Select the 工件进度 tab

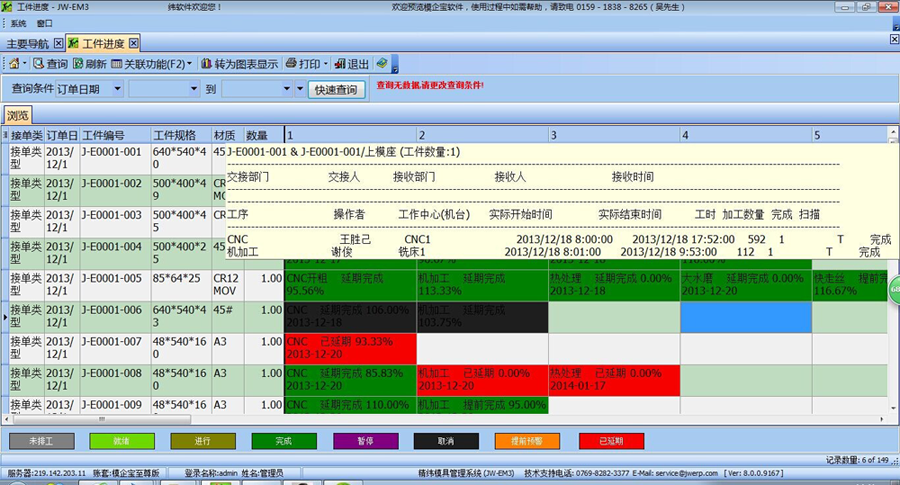103,44
